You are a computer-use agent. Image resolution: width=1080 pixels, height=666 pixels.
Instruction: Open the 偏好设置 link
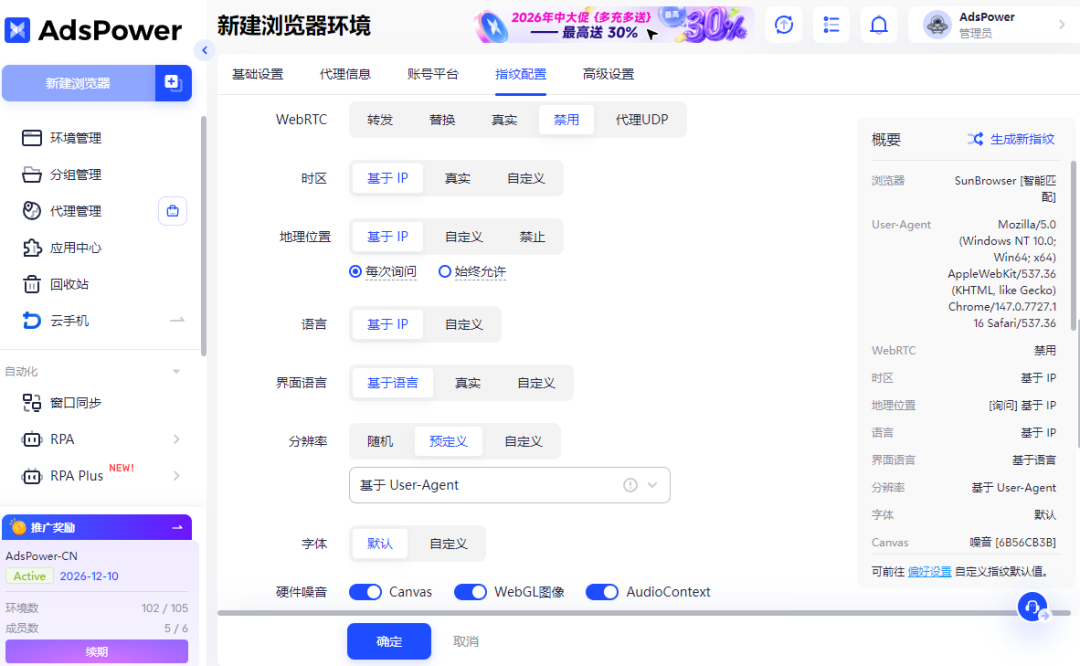click(x=929, y=572)
